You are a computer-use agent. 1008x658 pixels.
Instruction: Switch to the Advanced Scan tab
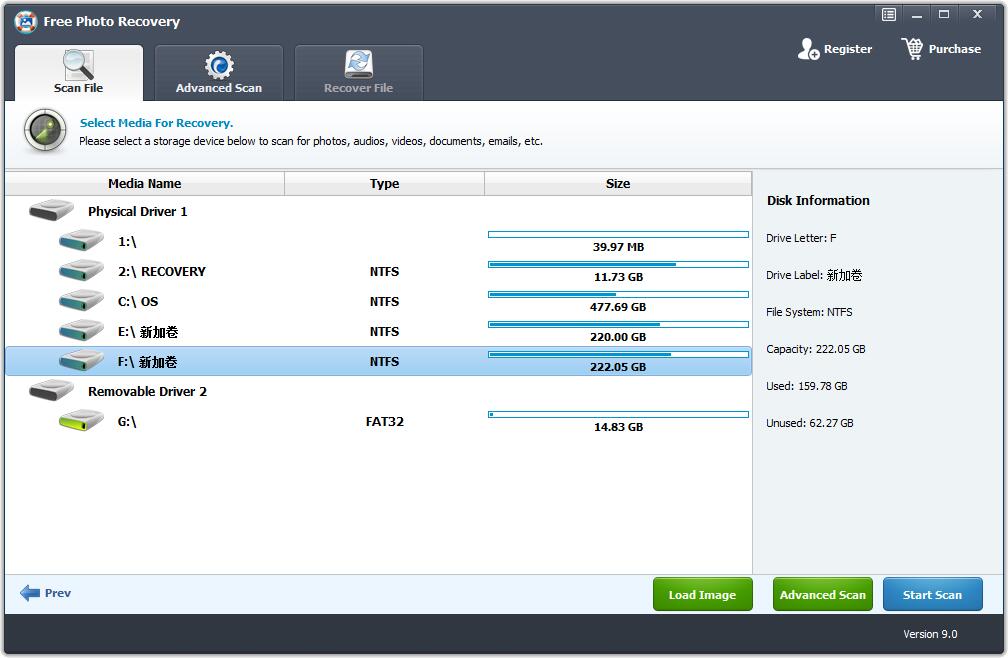pyautogui.click(x=219, y=73)
